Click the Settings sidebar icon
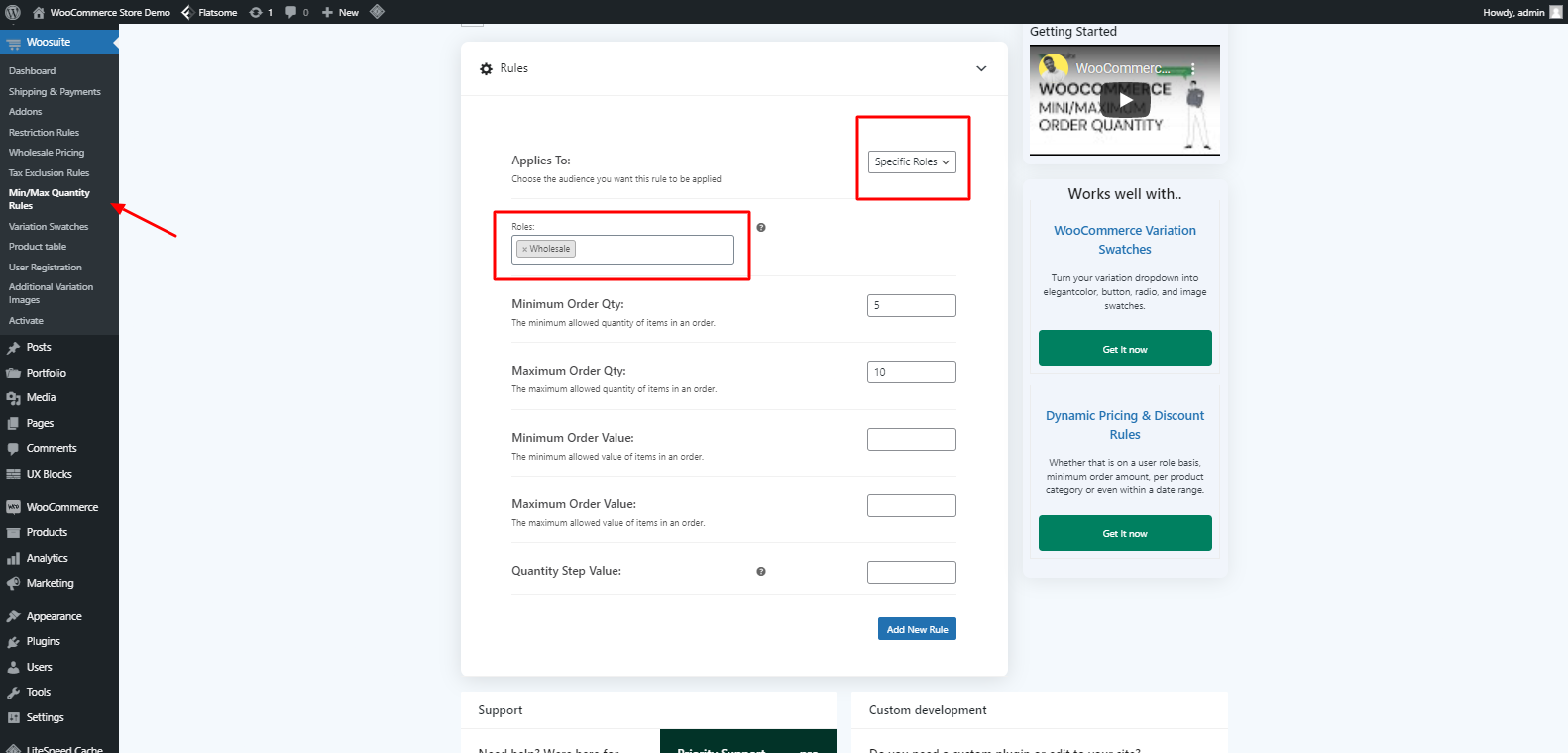The height and width of the screenshot is (753, 1568). (x=13, y=718)
